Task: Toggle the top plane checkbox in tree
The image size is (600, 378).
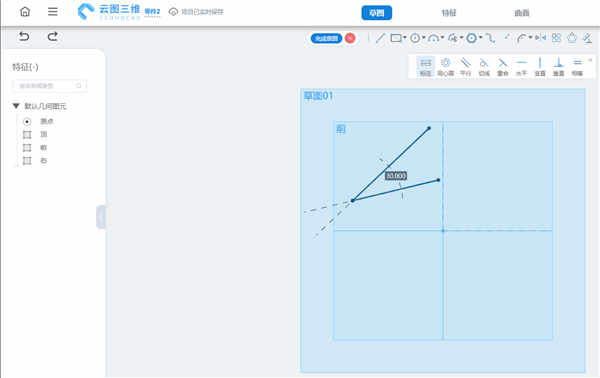Action: 27,135
